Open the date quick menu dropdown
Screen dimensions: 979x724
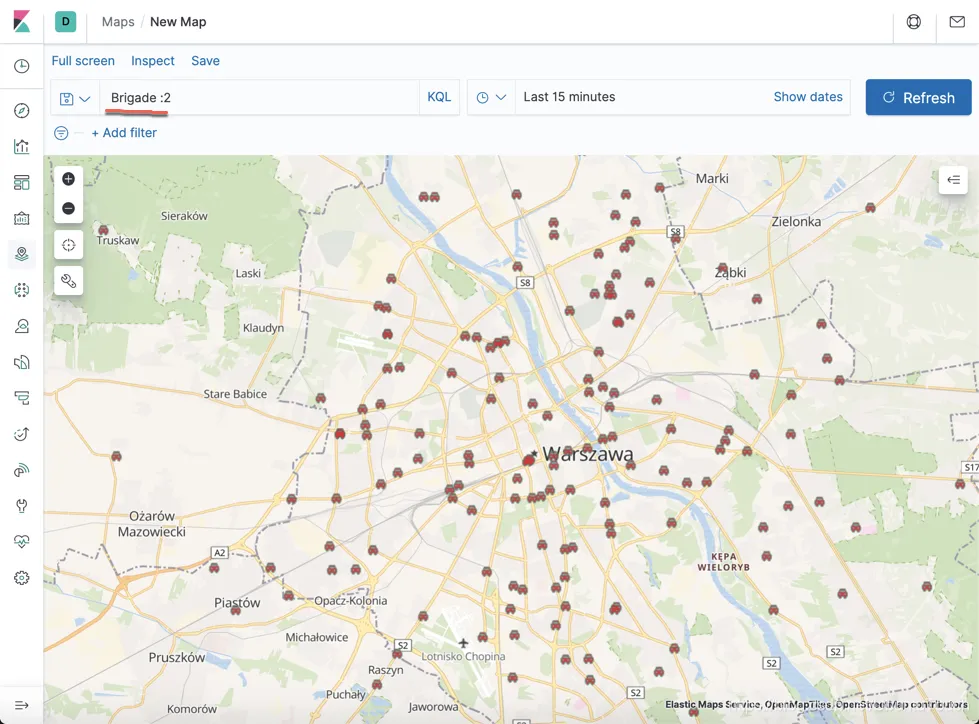(491, 97)
